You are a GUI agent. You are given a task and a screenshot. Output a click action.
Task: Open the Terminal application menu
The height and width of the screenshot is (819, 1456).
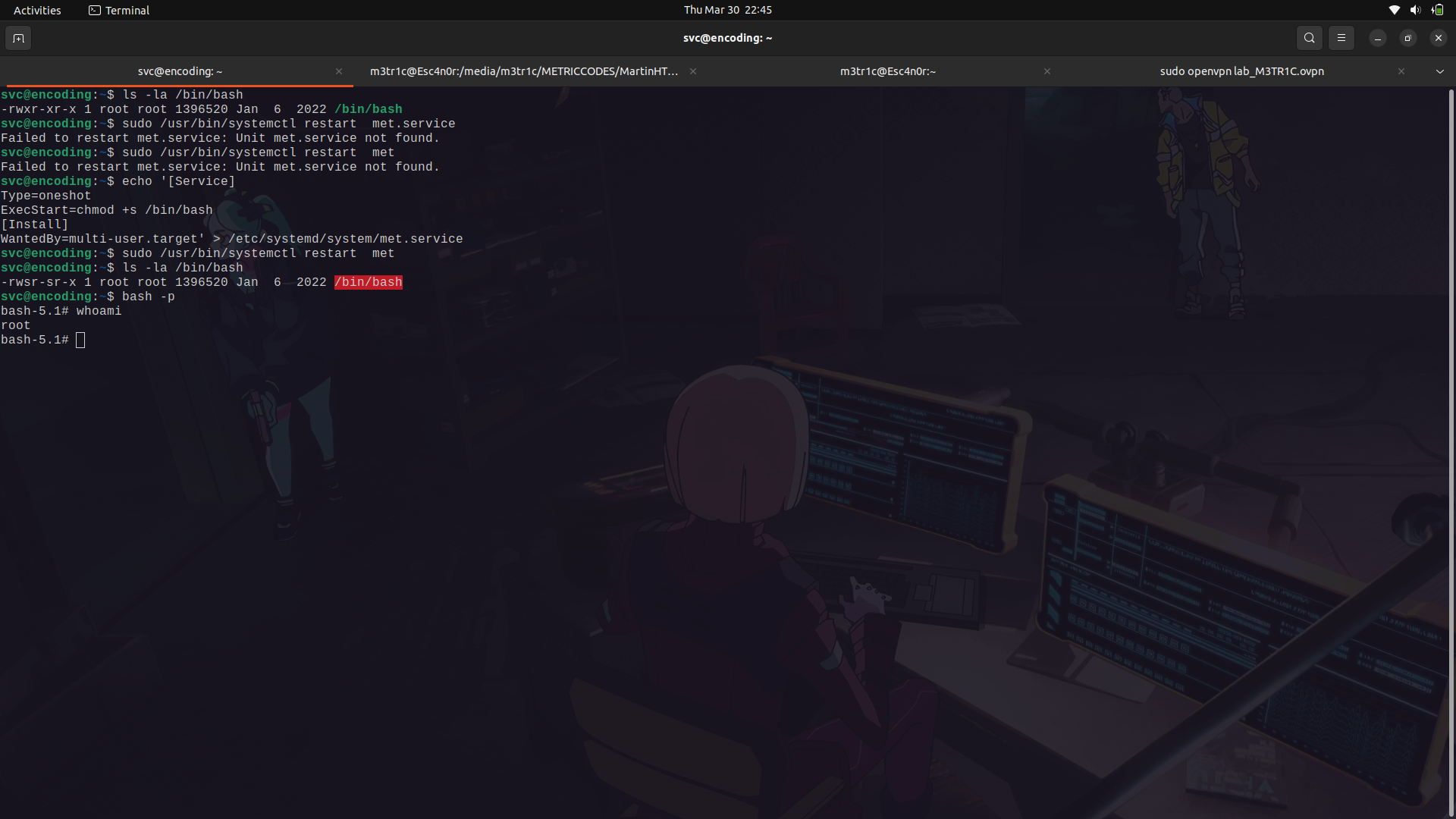(125, 11)
